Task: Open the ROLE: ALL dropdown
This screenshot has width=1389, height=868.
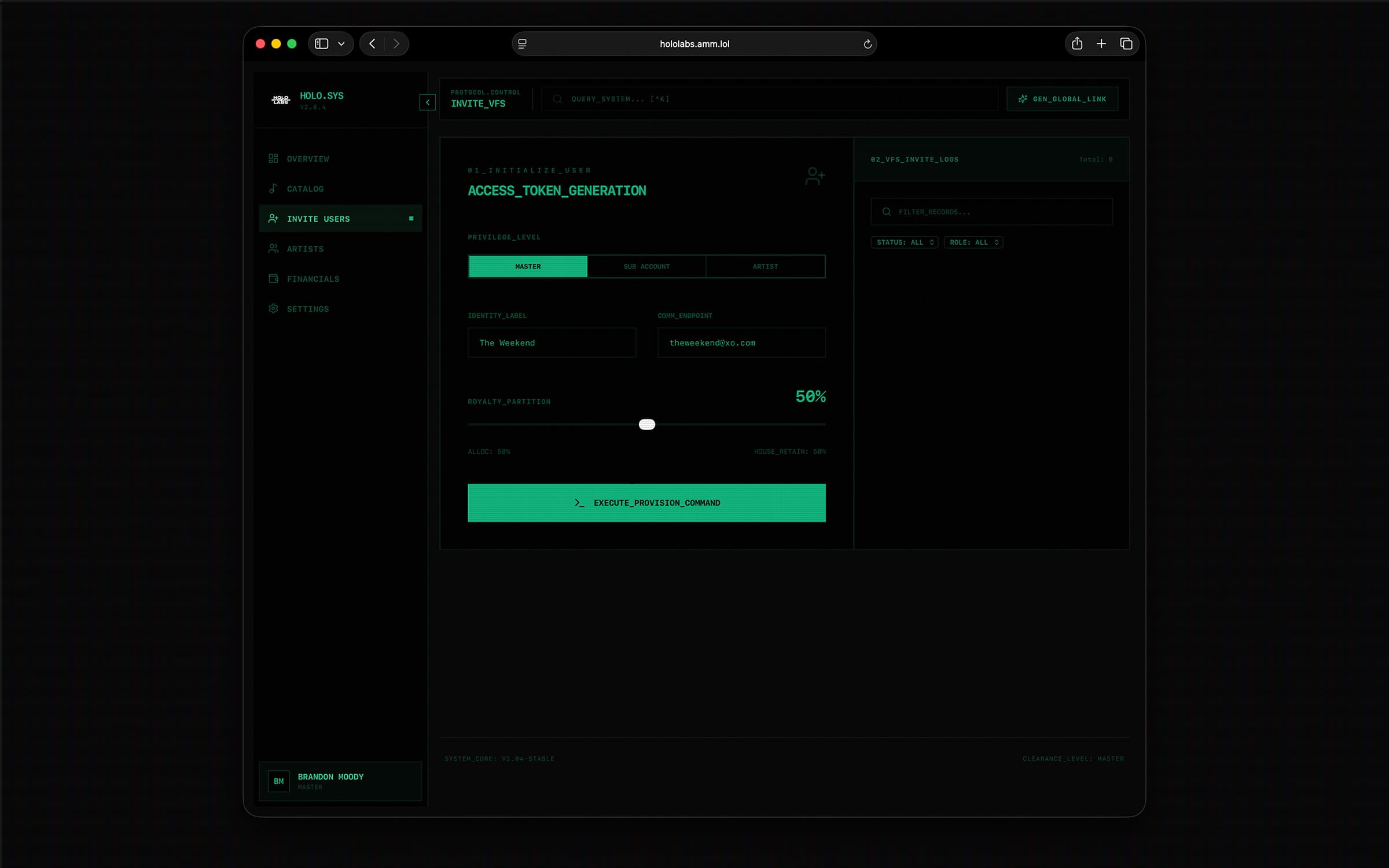Action: pyautogui.click(x=973, y=242)
